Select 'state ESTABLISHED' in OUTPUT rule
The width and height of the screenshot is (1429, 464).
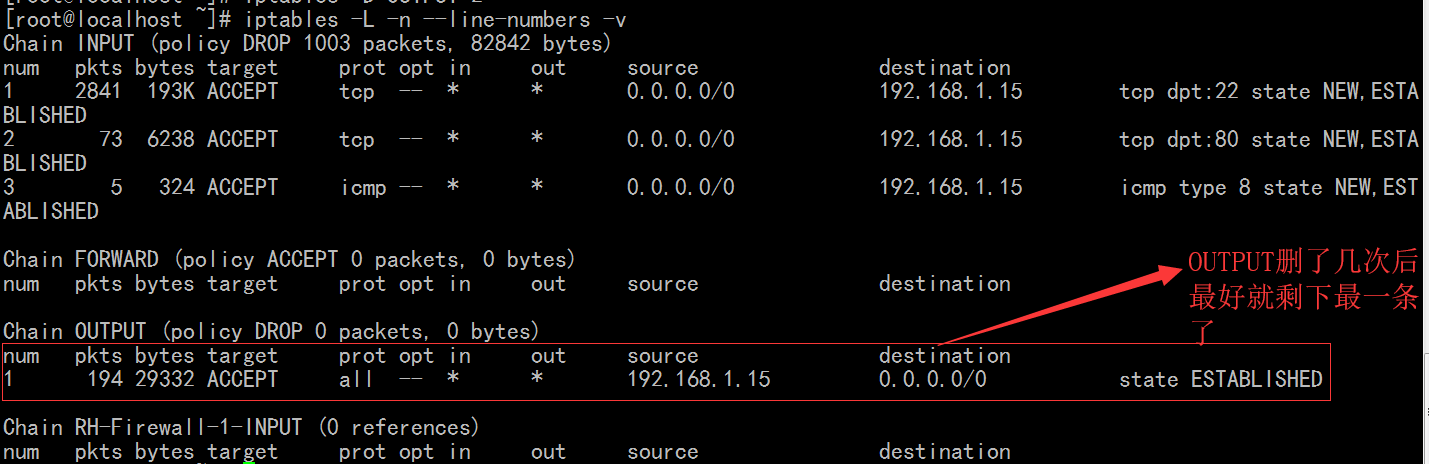(x=1221, y=380)
